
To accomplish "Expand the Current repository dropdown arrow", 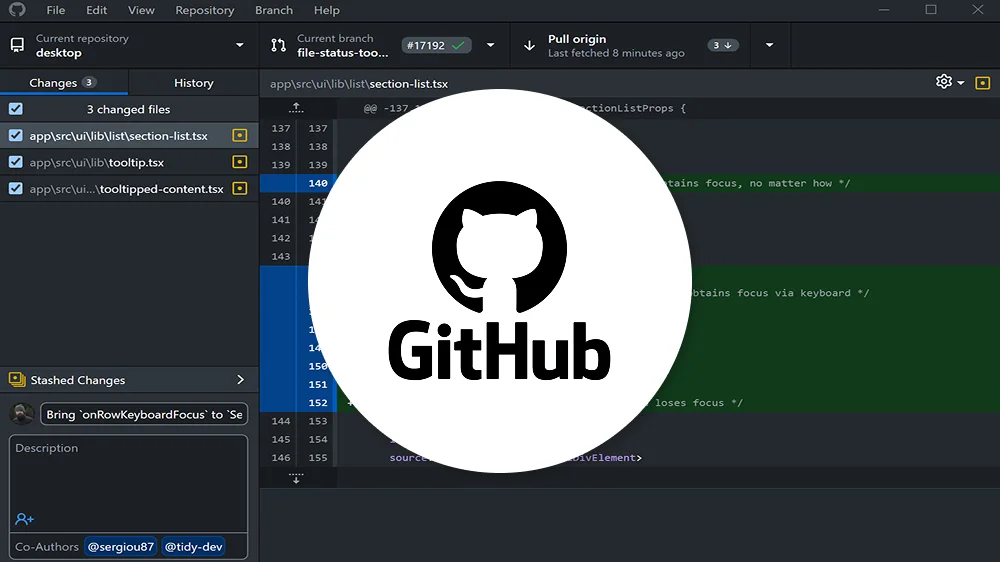I will click(x=240, y=45).
